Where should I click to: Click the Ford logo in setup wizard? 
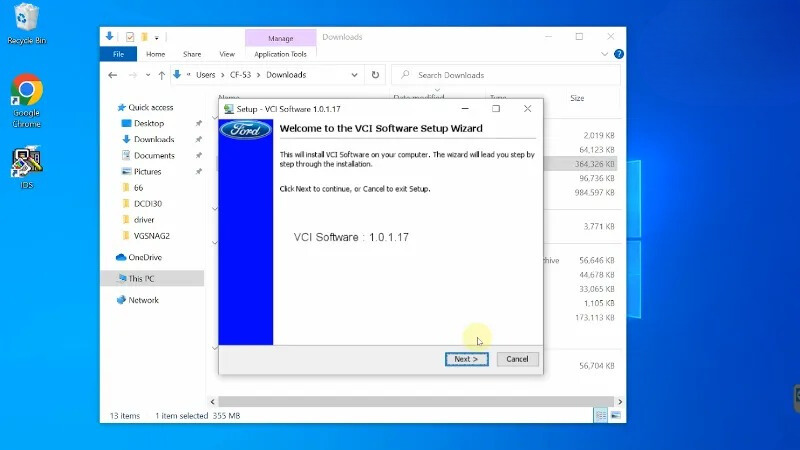tap(245, 130)
